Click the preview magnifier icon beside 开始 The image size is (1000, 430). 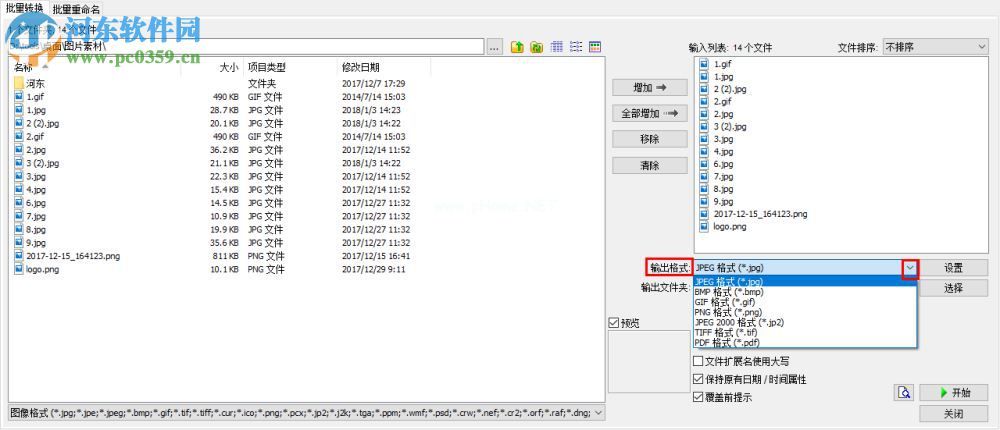[x=904, y=392]
